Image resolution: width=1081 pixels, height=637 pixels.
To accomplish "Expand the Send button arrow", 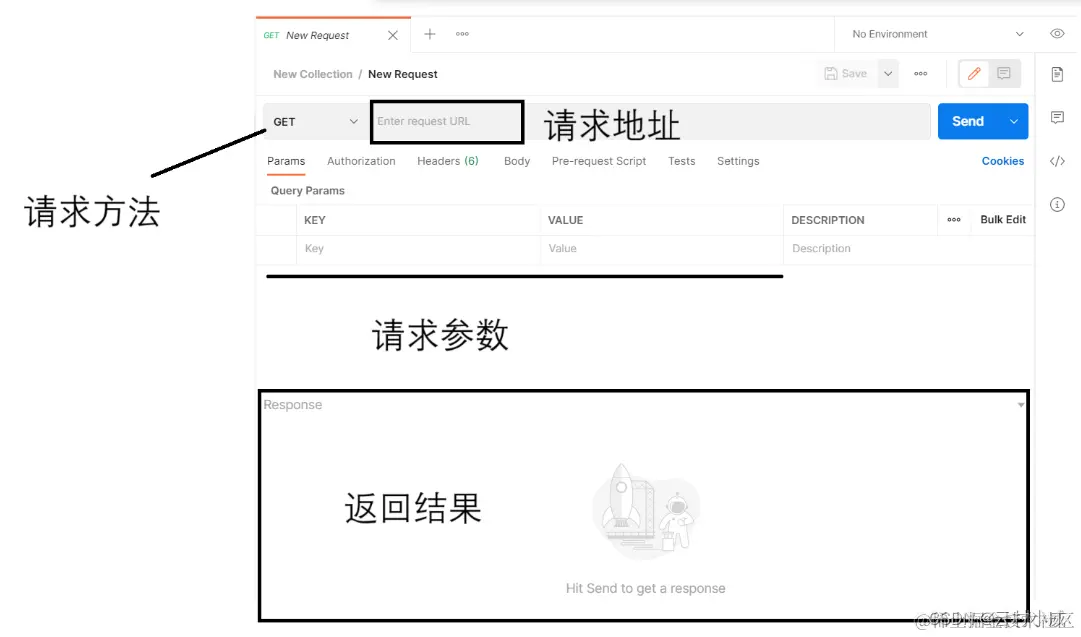I will click(x=1014, y=121).
